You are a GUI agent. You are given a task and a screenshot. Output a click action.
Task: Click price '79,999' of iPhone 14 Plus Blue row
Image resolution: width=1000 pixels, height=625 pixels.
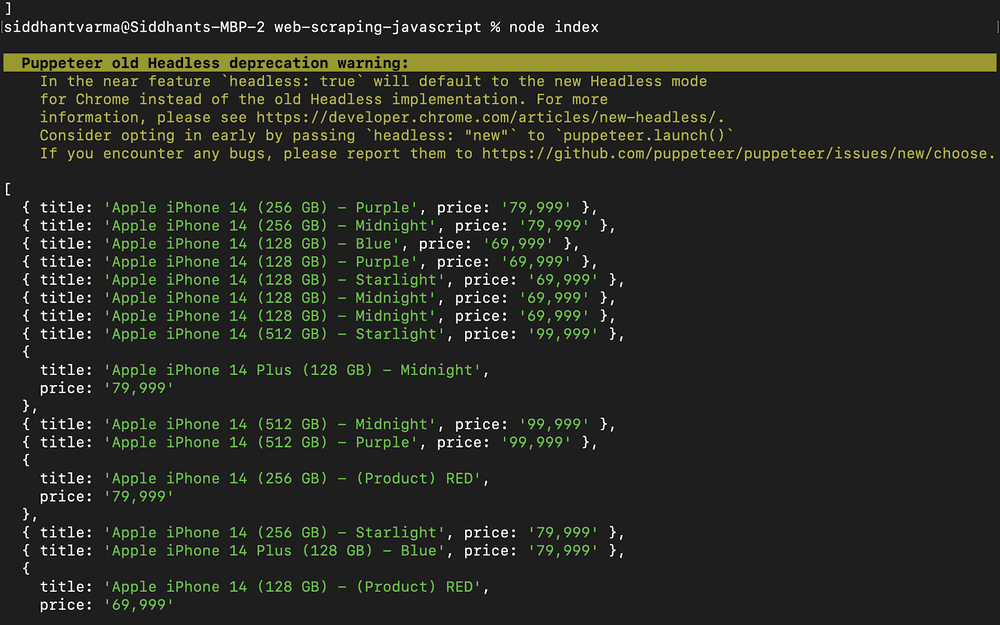click(563, 551)
